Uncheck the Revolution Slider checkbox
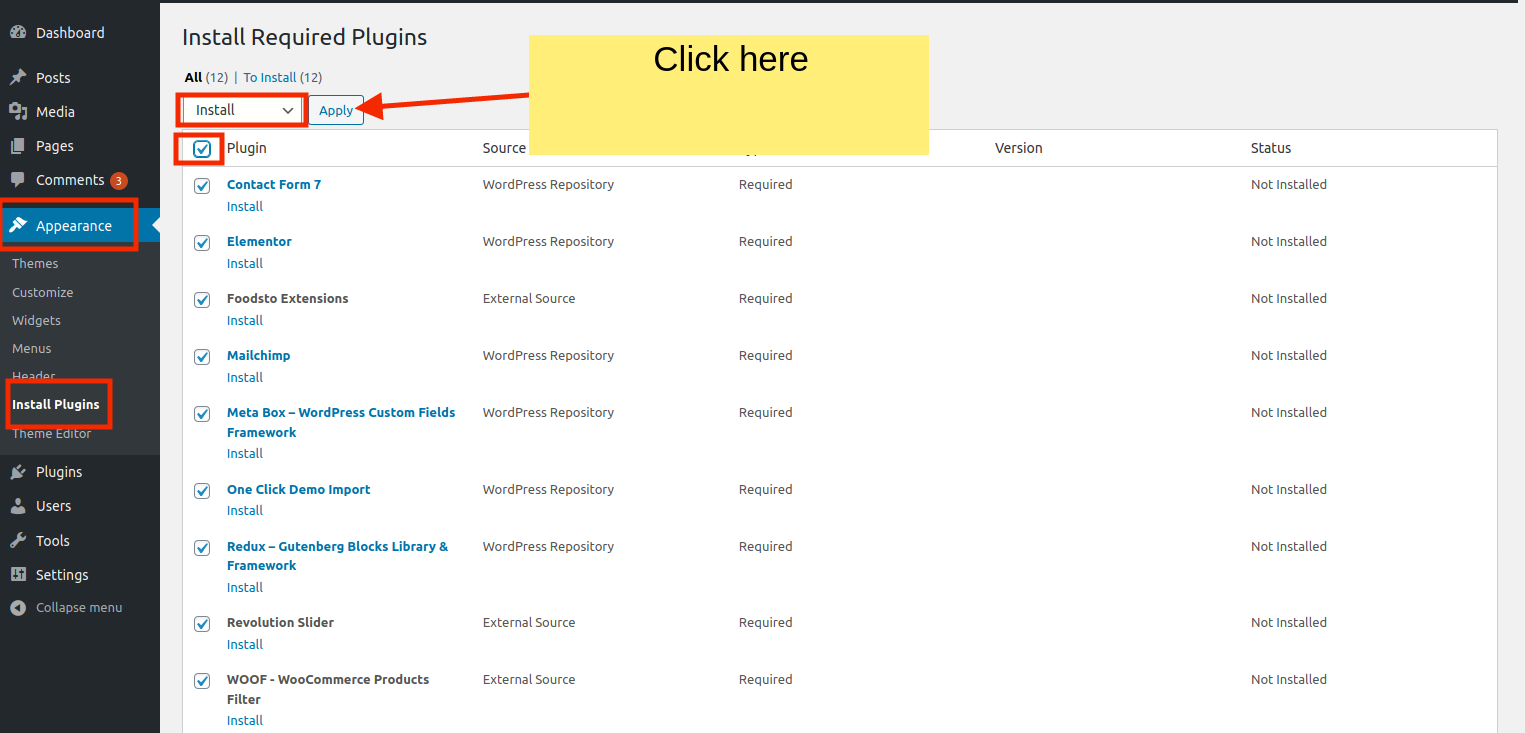Viewport: 1525px width, 733px height. [202, 624]
